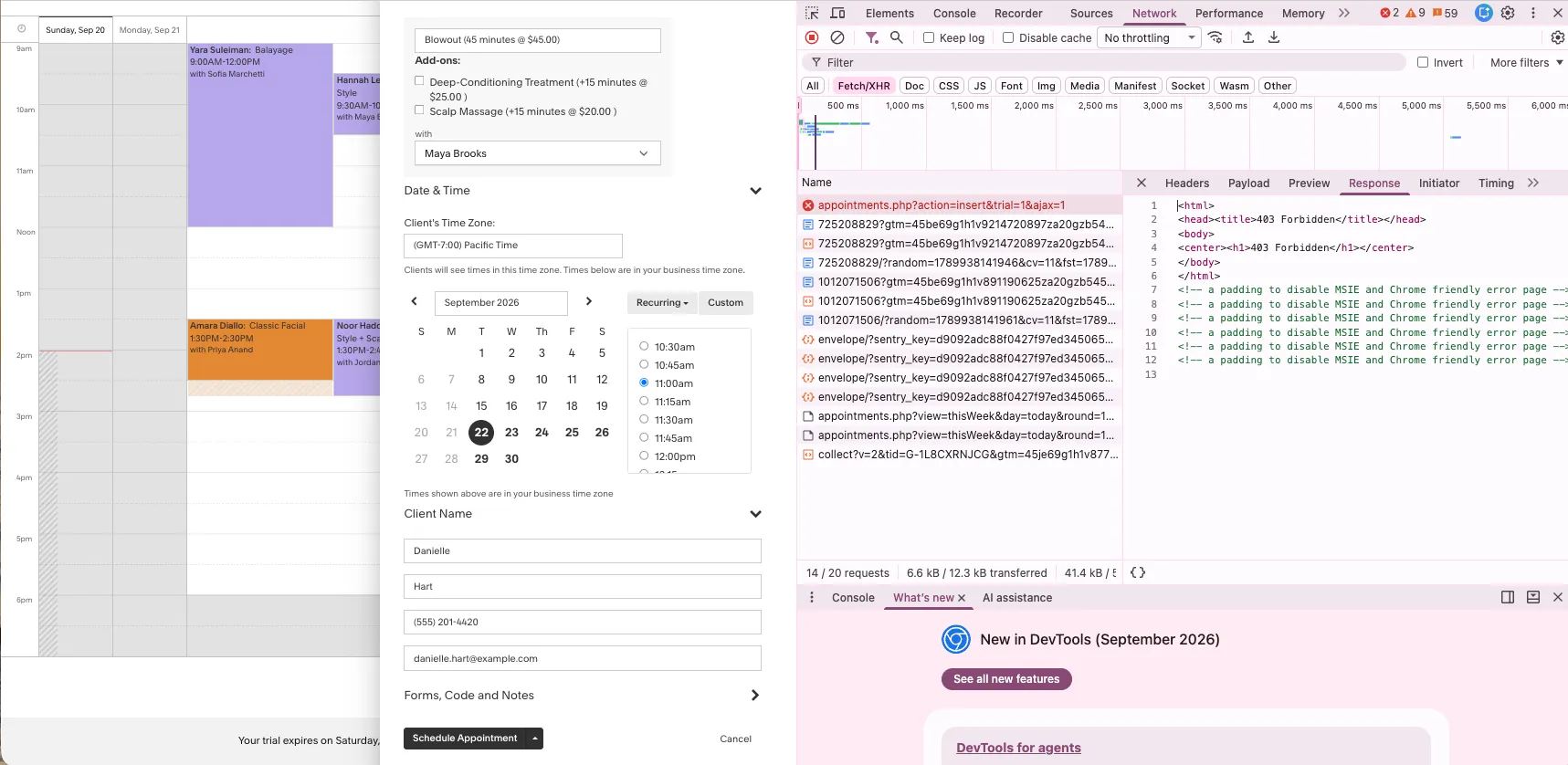This screenshot has height=765, width=1568.
Task: Switch to the AI assistance drawer tab
Action: coord(1017,598)
